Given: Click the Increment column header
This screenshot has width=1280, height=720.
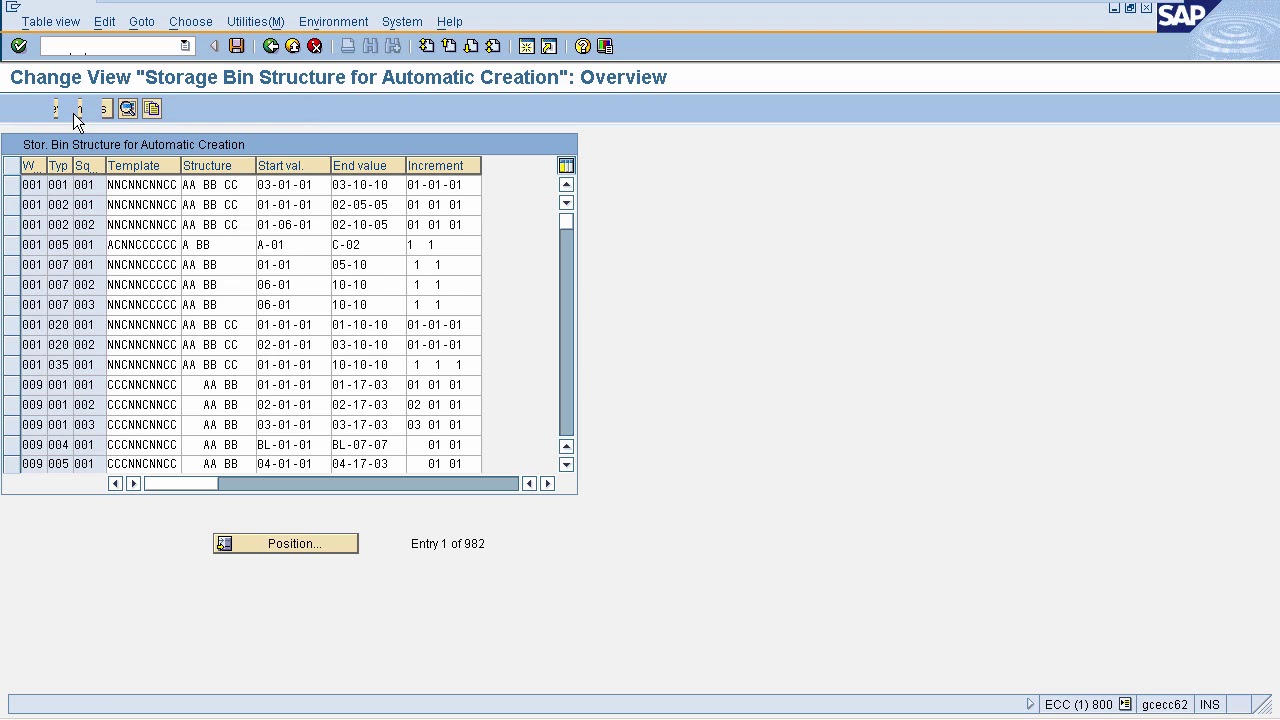Looking at the screenshot, I should coord(443,165).
